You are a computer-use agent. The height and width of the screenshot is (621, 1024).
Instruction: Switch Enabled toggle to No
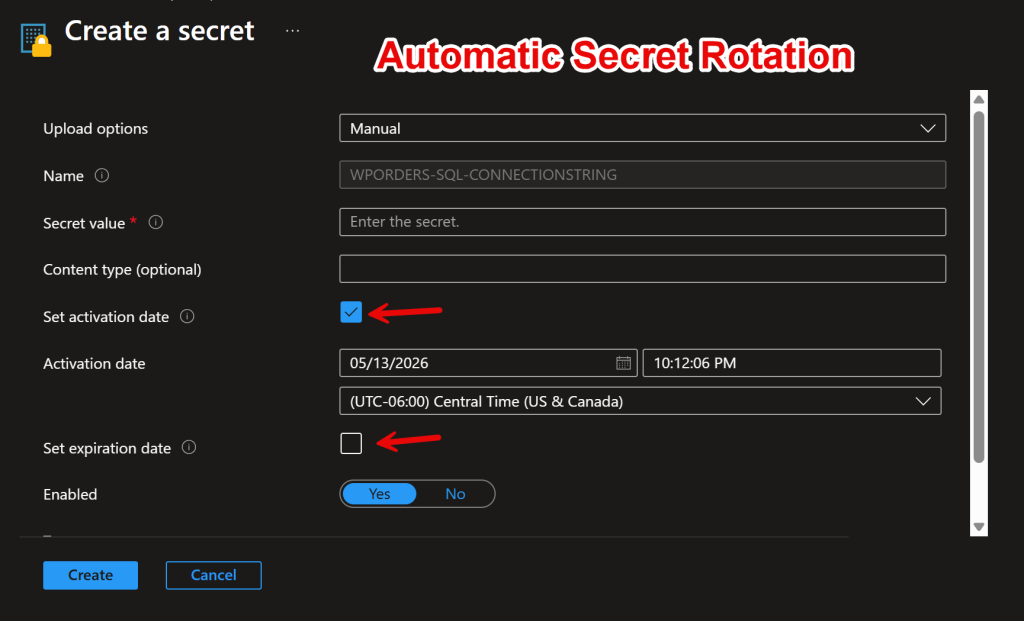coord(455,494)
